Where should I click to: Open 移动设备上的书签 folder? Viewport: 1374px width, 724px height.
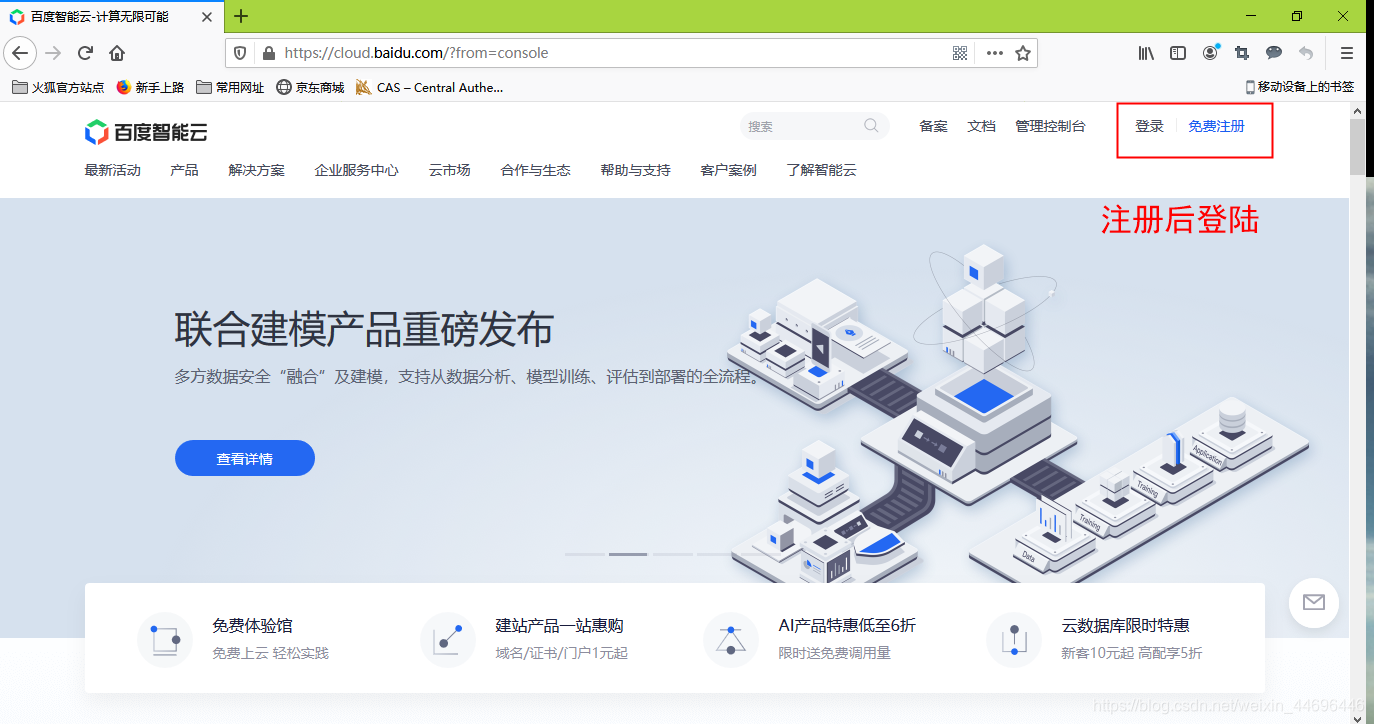[x=1300, y=88]
